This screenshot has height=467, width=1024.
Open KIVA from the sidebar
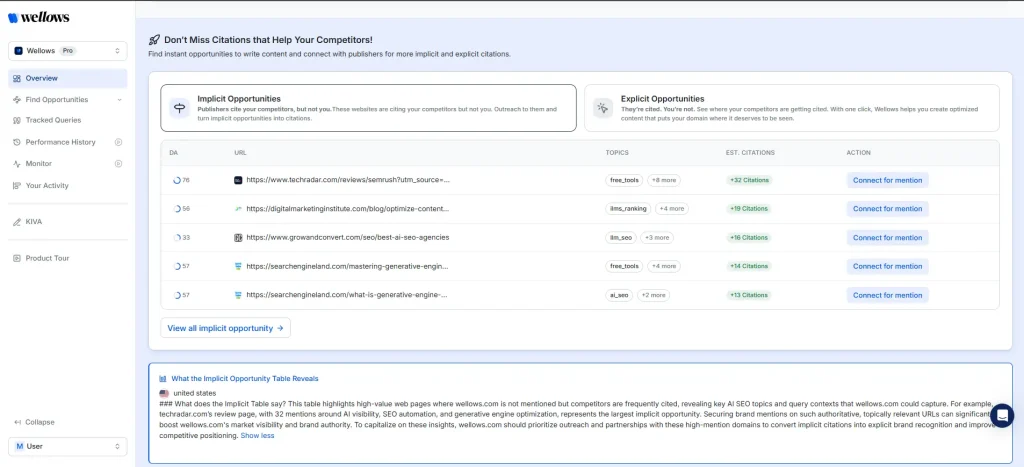point(33,221)
